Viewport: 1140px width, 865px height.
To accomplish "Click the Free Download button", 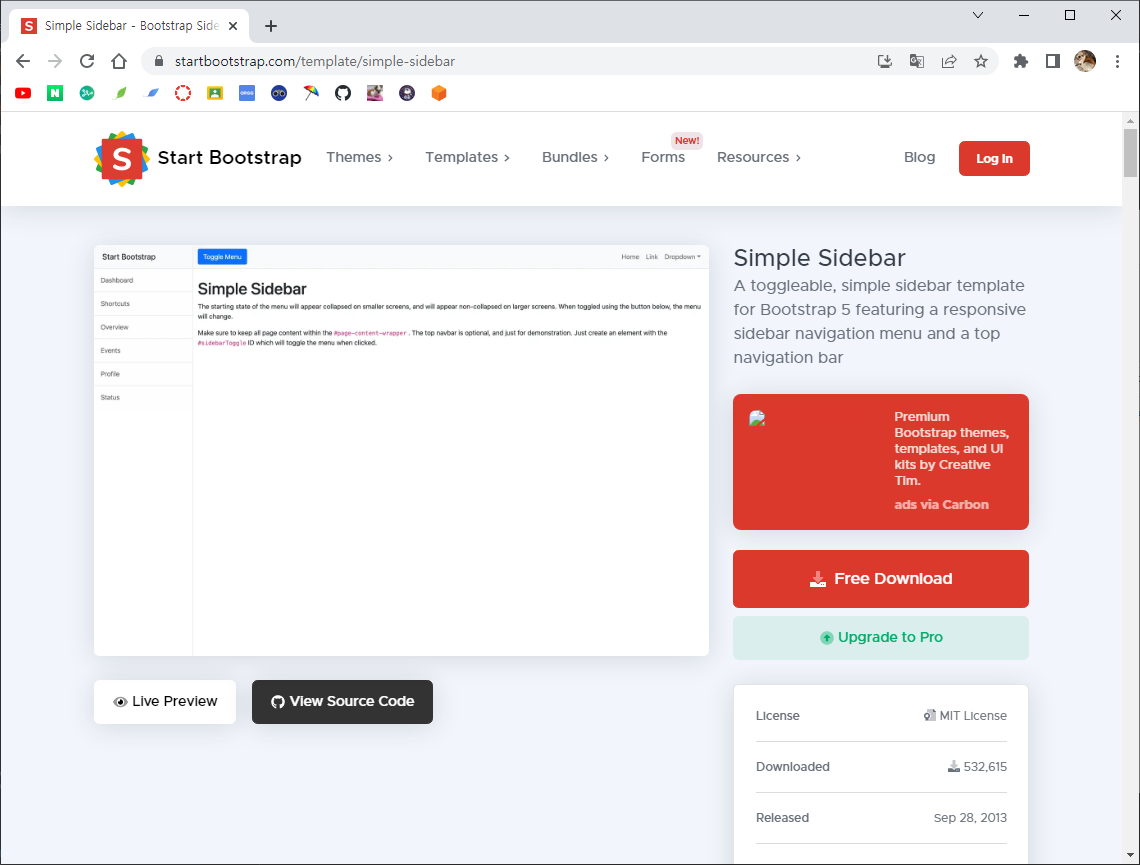I will (880, 579).
